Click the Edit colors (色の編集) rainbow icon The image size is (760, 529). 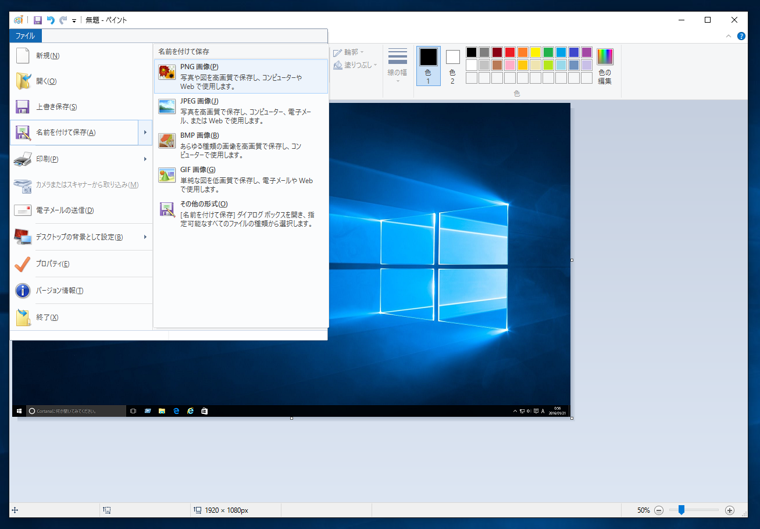coord(604,57)
